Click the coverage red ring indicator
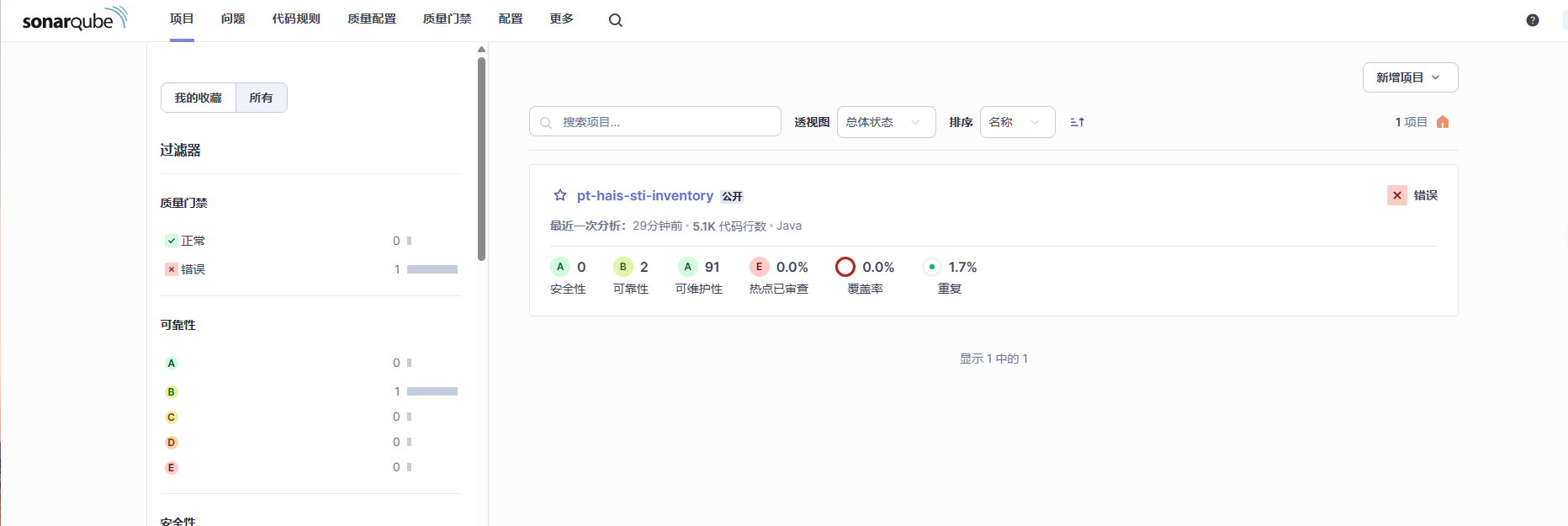This screenshot has width=1568, height=526. click(845, 267)
